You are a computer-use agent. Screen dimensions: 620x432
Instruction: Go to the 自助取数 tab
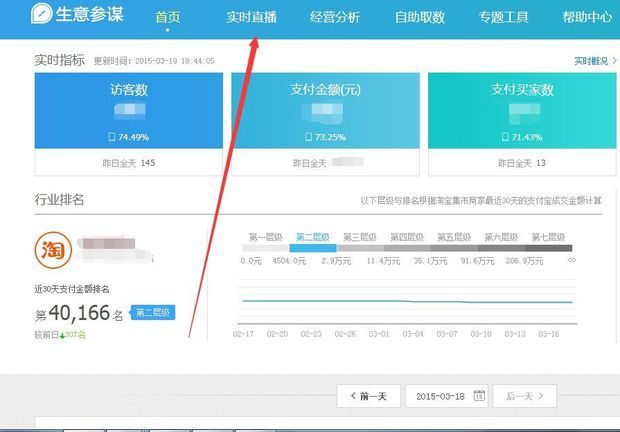[421, 18]
